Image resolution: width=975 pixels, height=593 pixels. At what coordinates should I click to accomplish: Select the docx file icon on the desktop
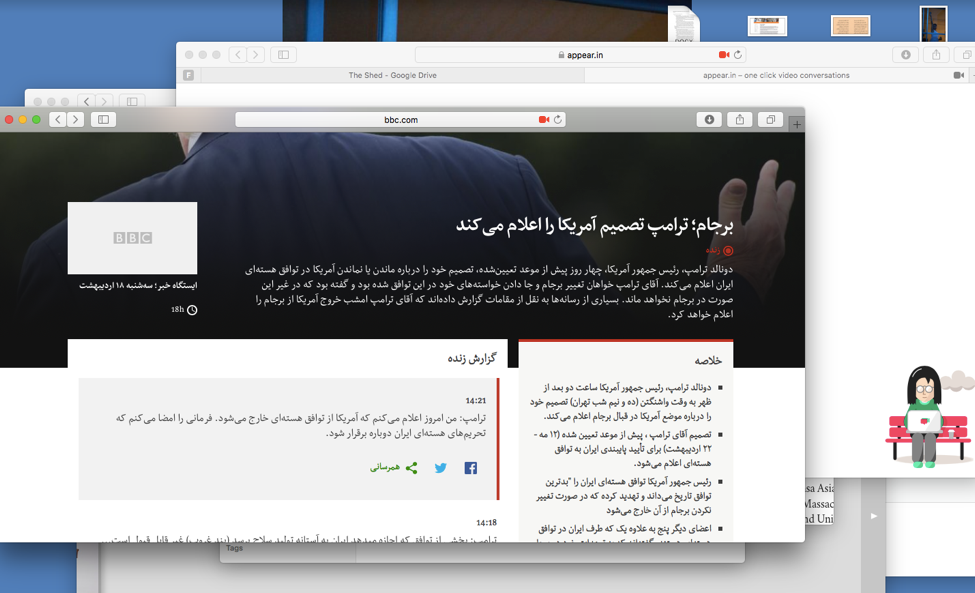683,24
